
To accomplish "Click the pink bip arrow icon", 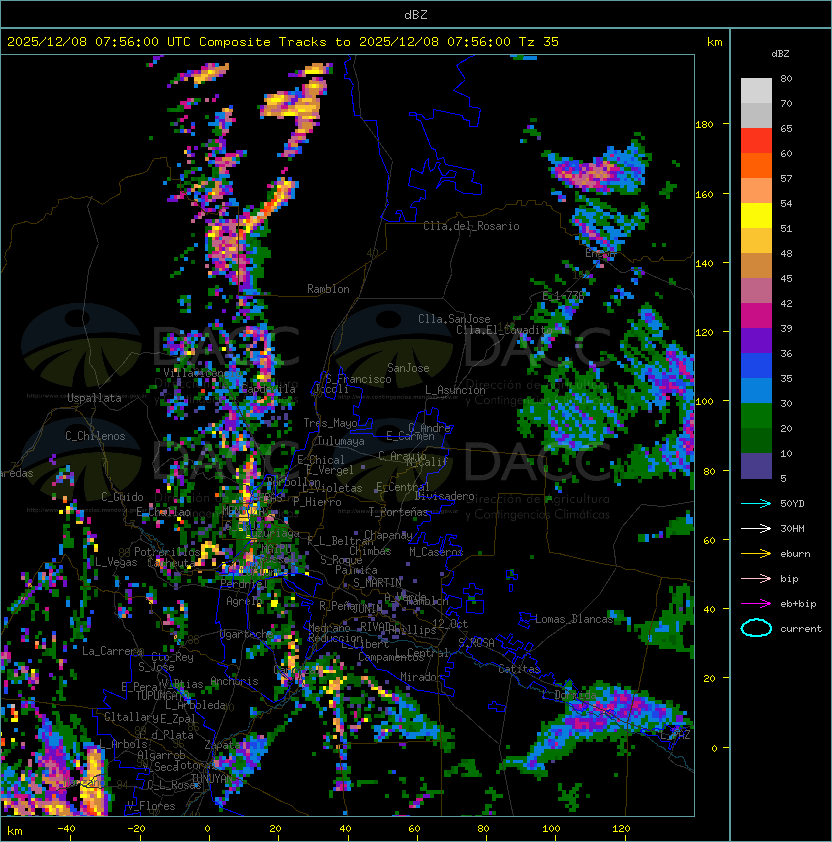I will pyautogui.click(x=756, y=579).
